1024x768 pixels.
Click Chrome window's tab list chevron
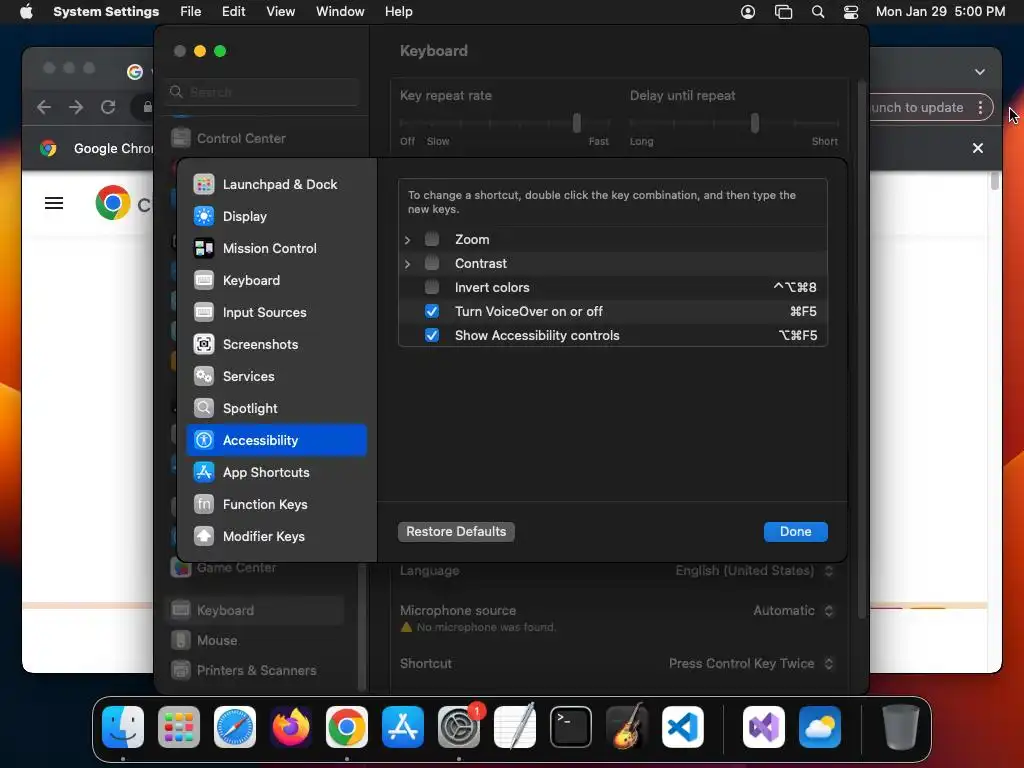coord(980,72)
